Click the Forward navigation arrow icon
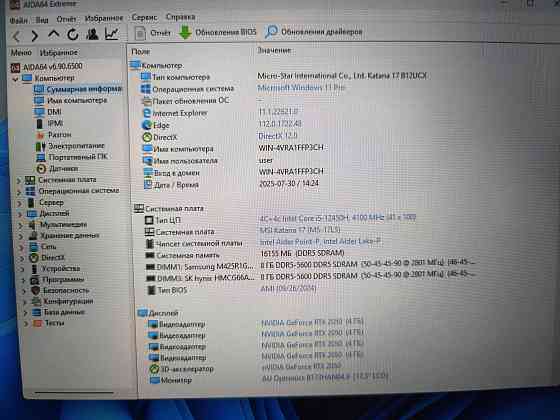The image size is (560, 420). click(35, 35)
